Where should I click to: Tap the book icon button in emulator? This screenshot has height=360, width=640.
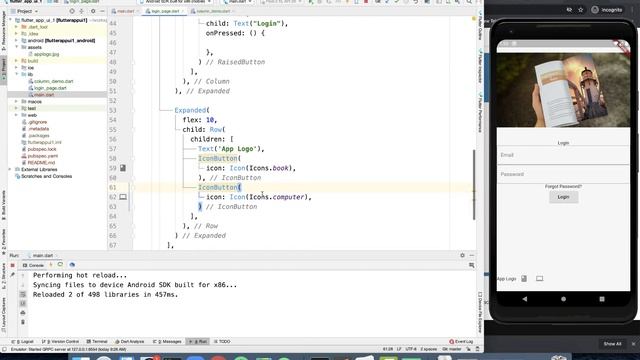click(x=524, y=279)
